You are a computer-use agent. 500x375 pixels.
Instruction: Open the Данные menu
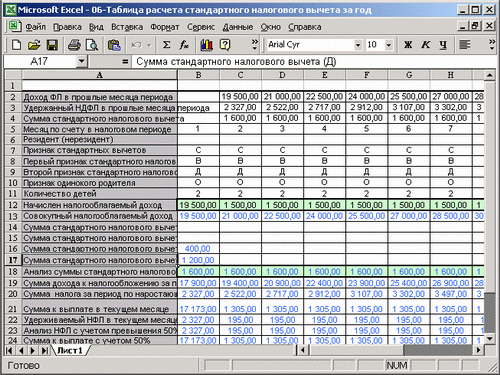[x=238, y=27]
